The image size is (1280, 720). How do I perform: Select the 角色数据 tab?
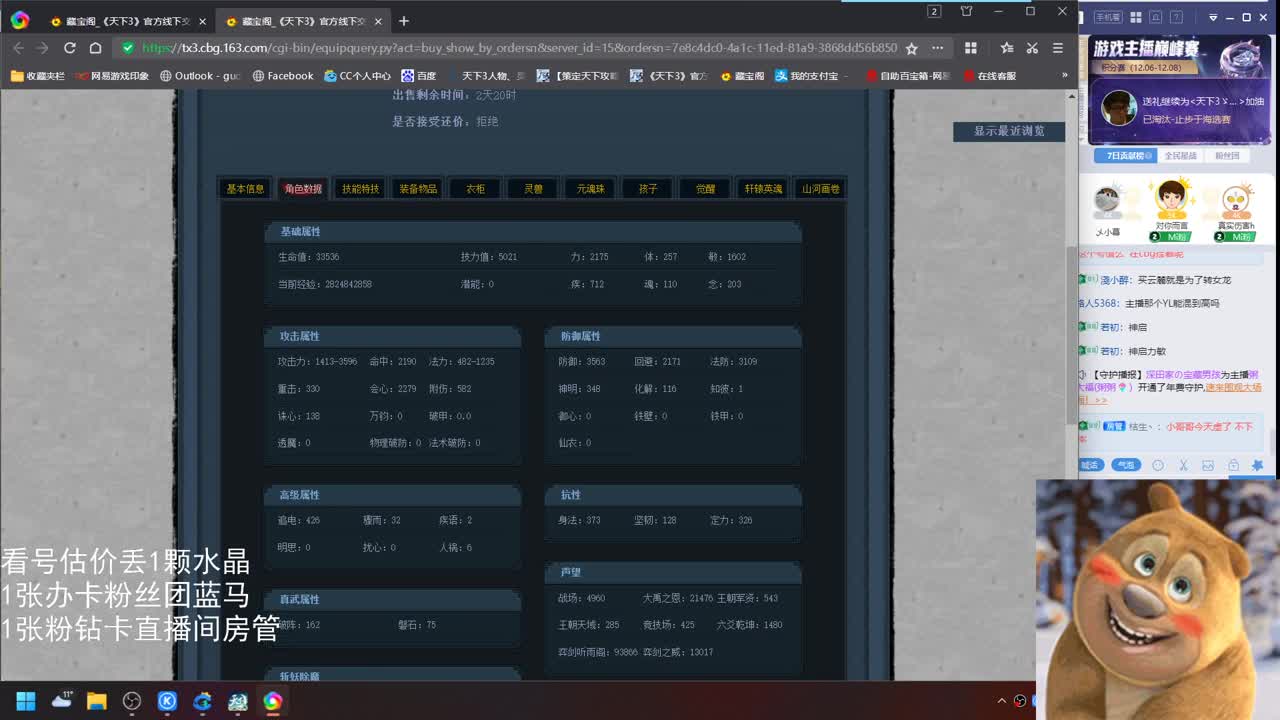pyautogui.click(x=303, y=189)
